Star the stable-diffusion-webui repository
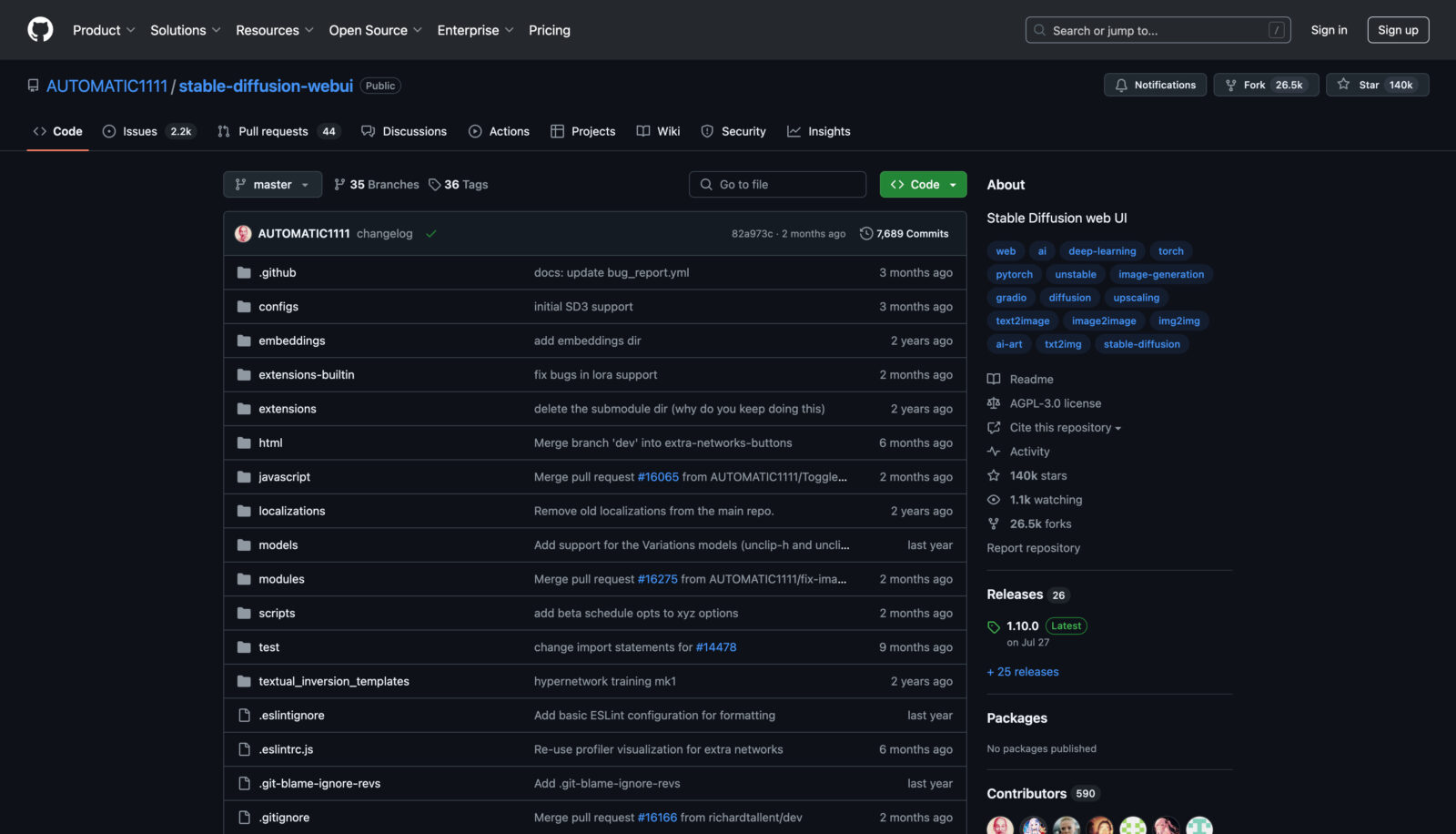The height and width of the screenshot is (834, 1456). tap(1377, 85)
